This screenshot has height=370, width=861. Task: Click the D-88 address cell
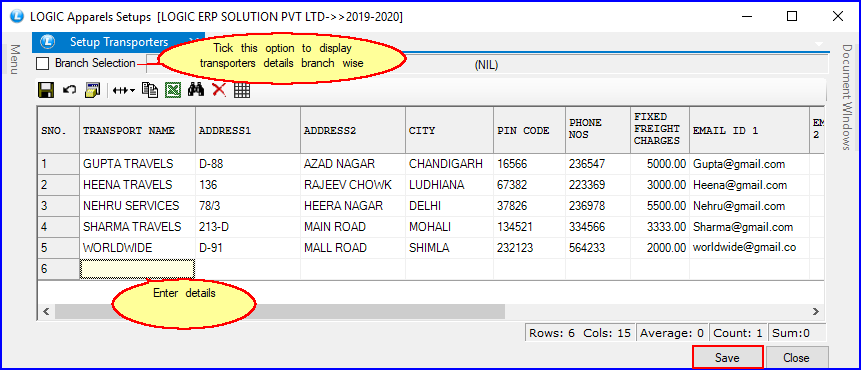click(x=248, y=164)
